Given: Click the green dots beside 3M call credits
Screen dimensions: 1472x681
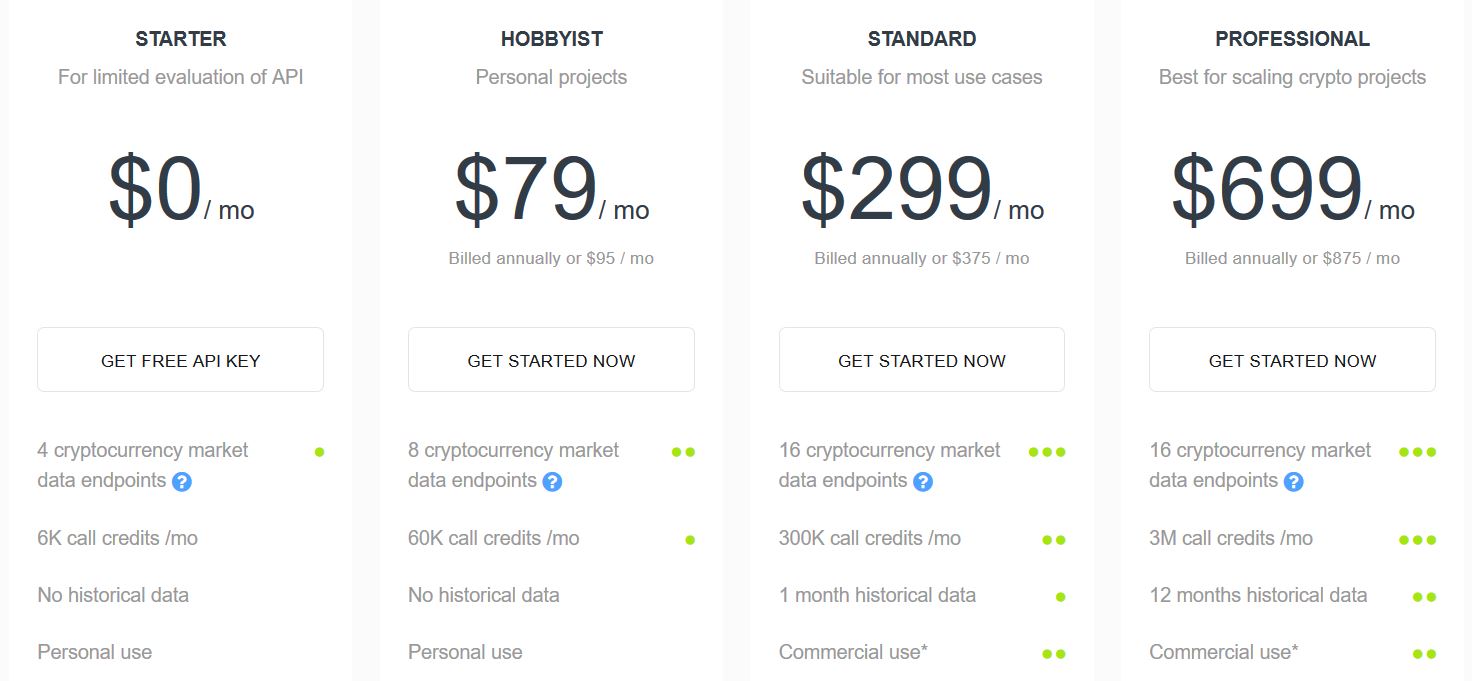Looking at the screenshot, I should point(1417,539).
